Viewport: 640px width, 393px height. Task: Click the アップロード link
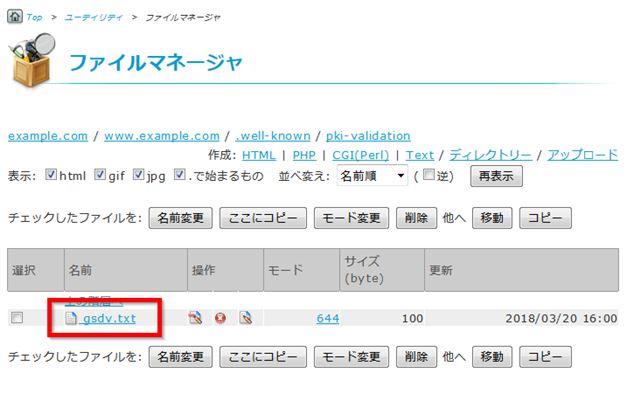coord(582,155)
